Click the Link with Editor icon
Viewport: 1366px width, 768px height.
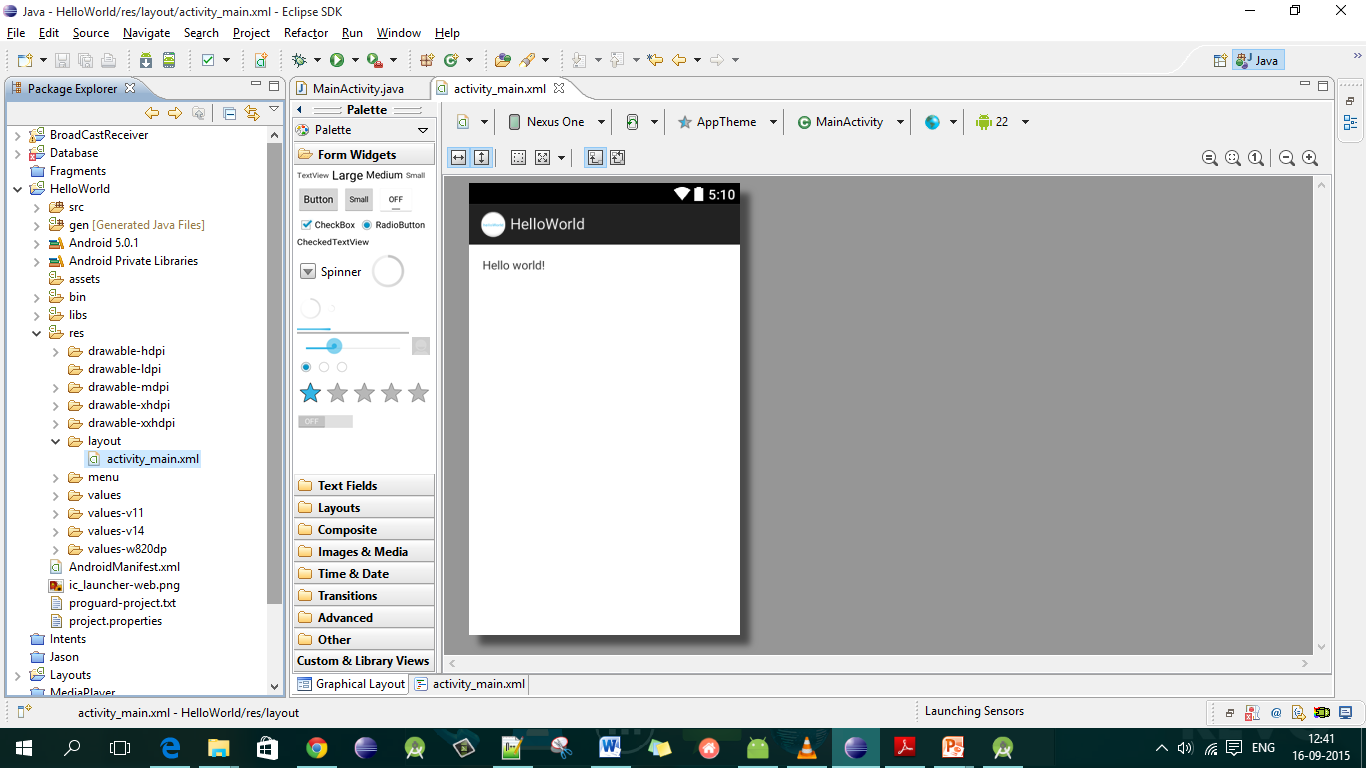point(251,113)
